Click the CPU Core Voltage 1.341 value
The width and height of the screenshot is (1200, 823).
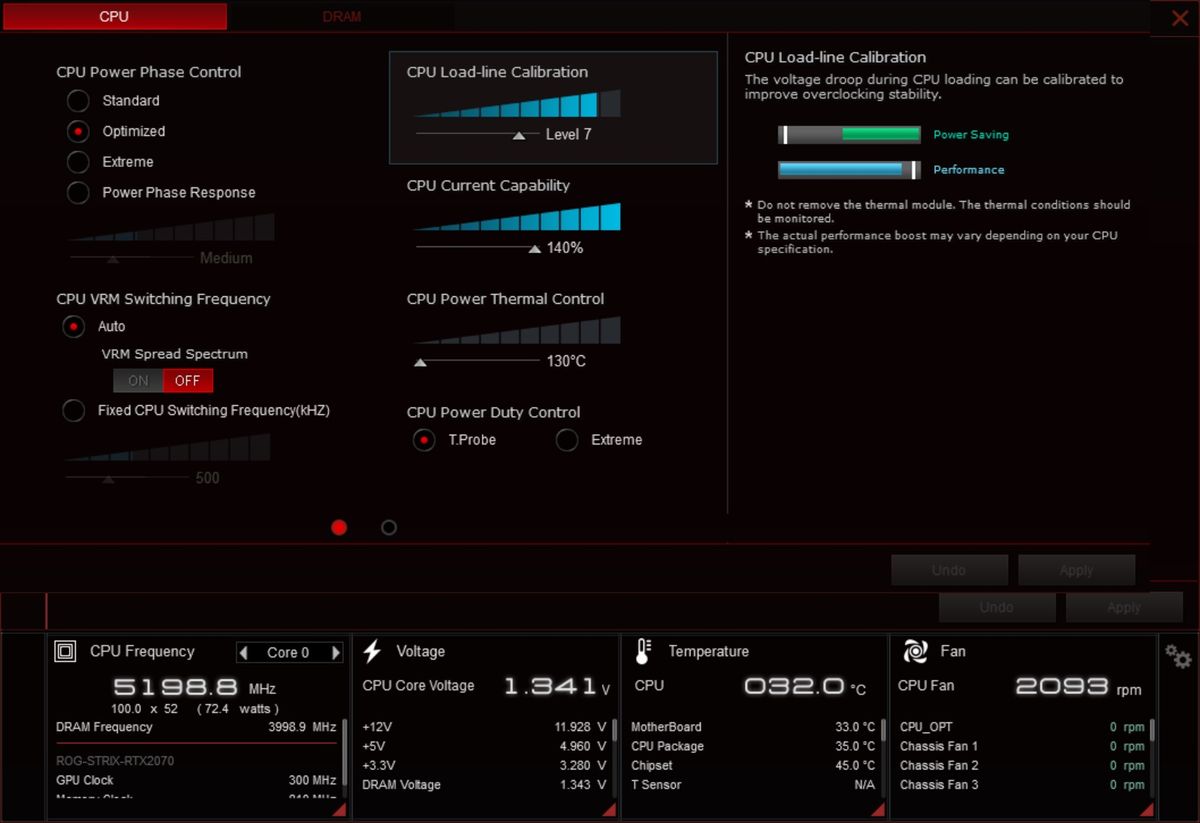[x=557, y=687]
